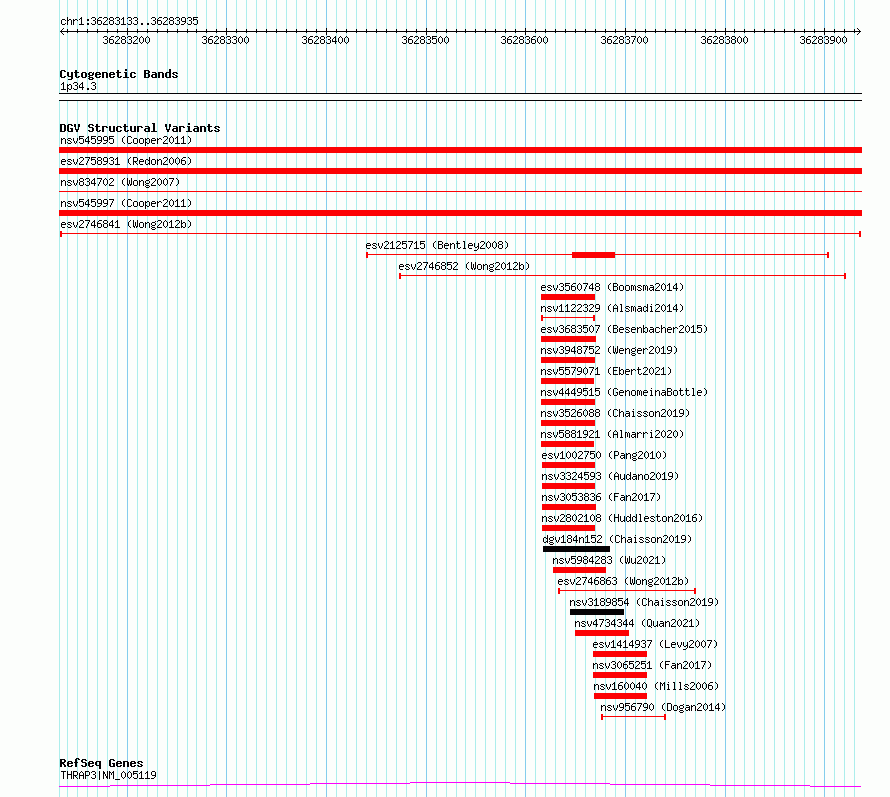Select nsv1122329 (Alsmadi2014) variant
Viewport: 890px width, 797px height.
[x=612, y=308]
